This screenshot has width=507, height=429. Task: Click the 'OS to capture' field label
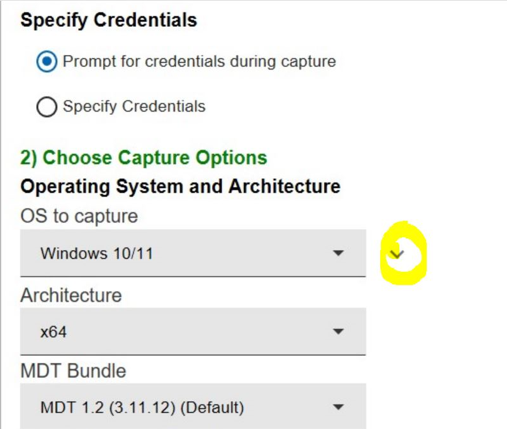pyautogui.click(x=79, y=216)
